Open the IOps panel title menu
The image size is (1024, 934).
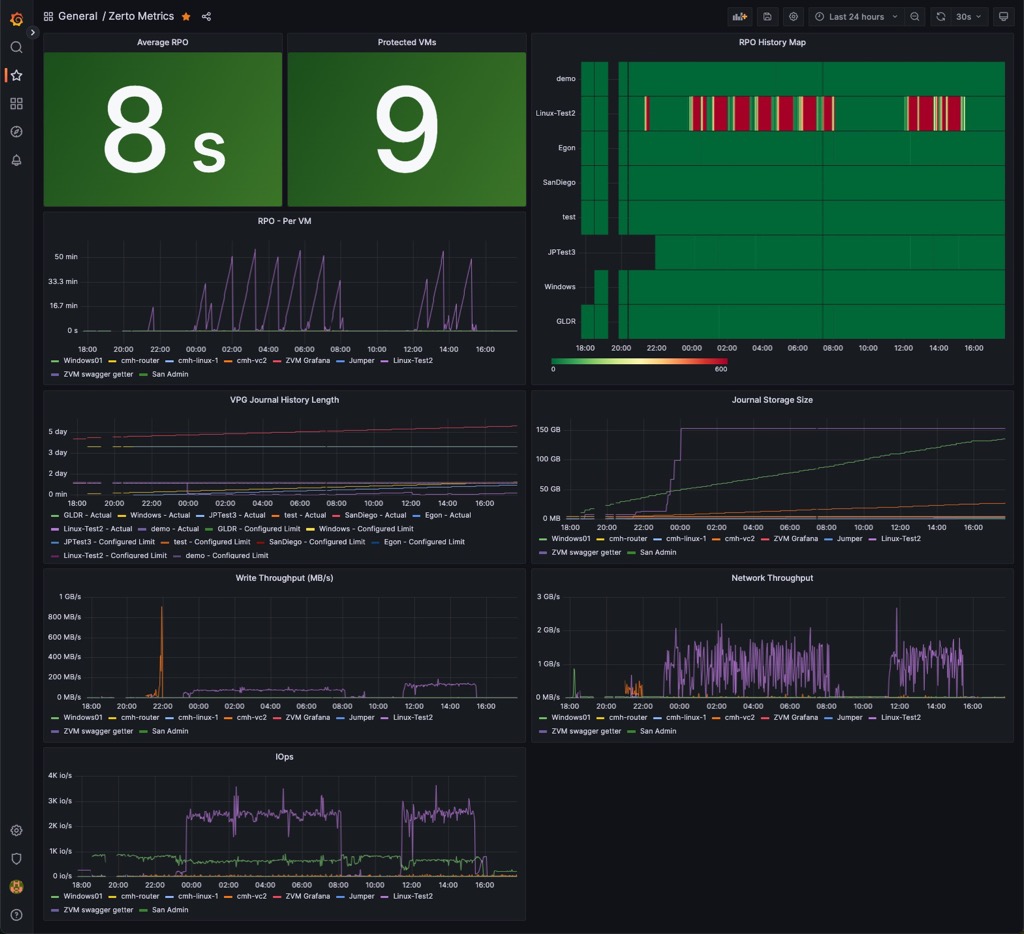click(284, 757)
